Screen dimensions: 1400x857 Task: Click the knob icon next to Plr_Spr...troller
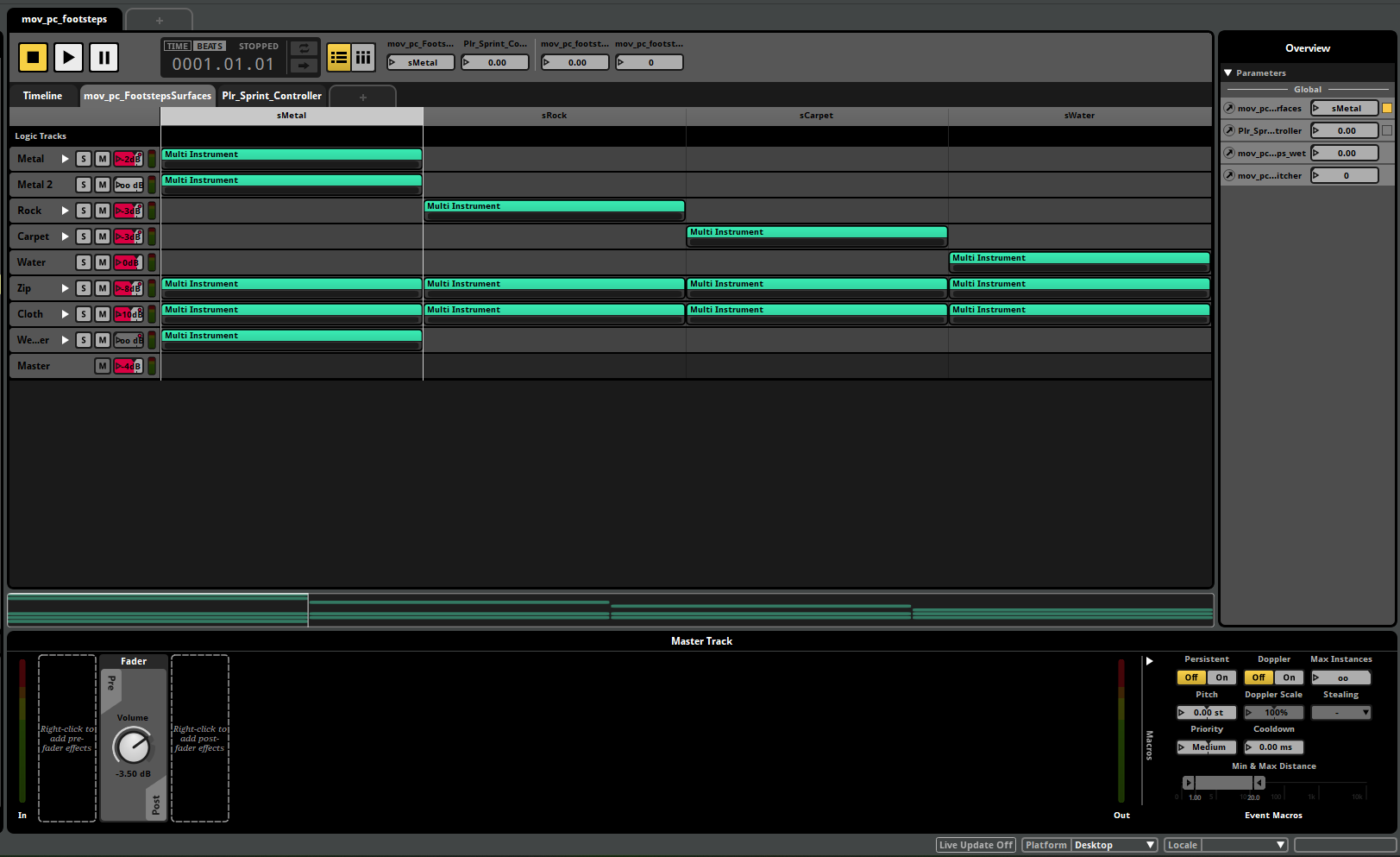point(1229,130)
